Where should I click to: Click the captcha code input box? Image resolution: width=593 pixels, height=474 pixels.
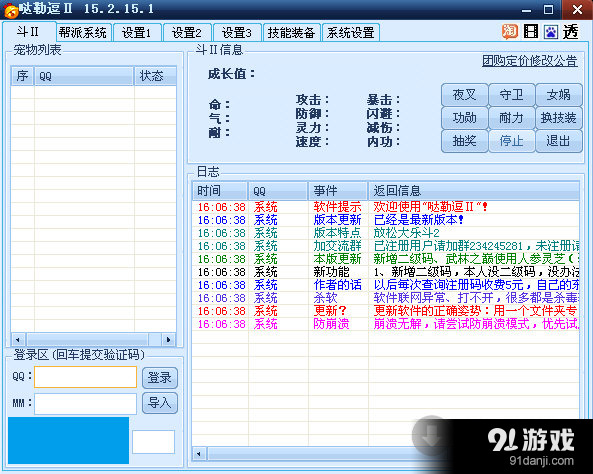pos(153,442)
